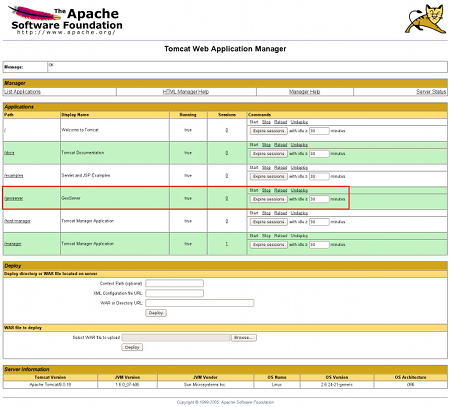Expire sessions for Servlet and JSP Examples
Image resolution: width=450 pixels, height=407 pixels.
[269, 176]
